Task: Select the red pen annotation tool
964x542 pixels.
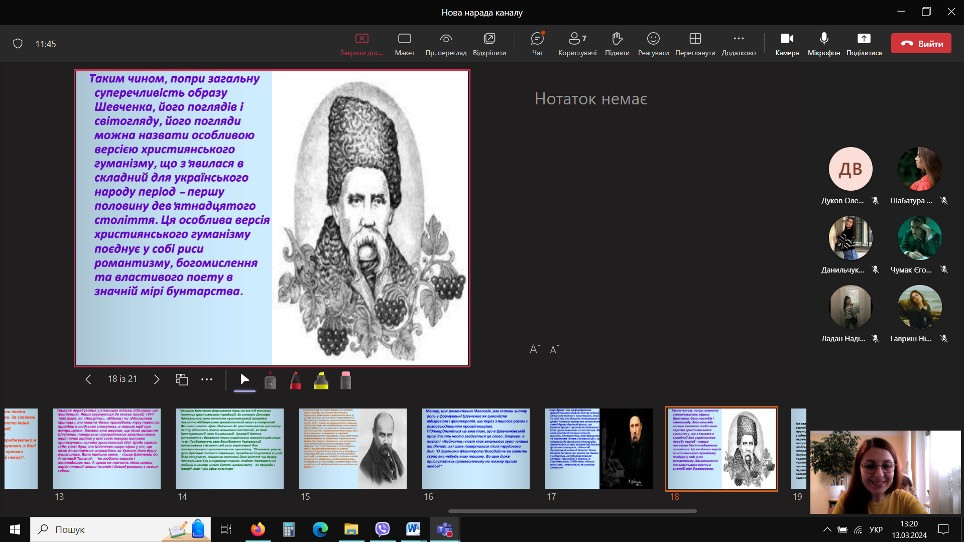Action: coord(295,380)
